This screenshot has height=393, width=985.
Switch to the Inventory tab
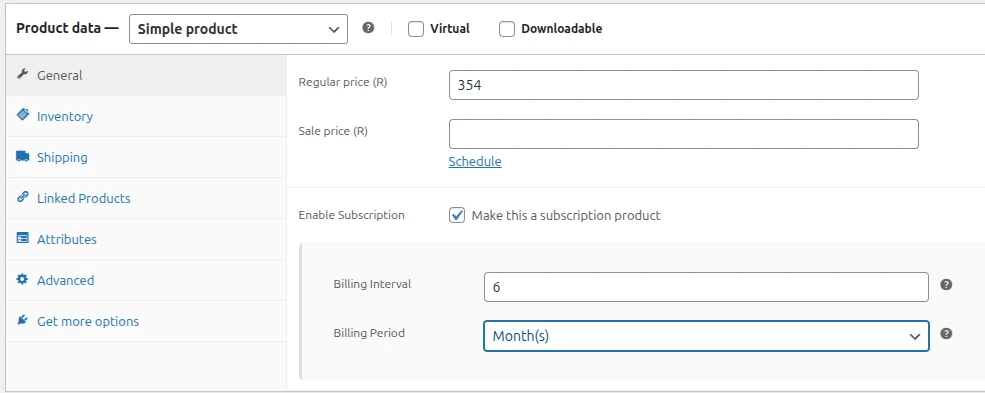tap(146, 116)
